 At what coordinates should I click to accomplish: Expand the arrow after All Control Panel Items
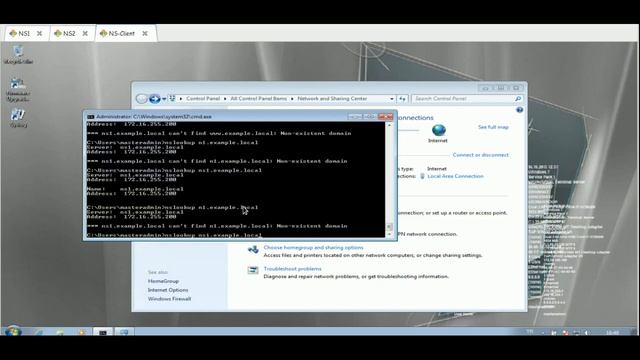(x=292, y=99)
